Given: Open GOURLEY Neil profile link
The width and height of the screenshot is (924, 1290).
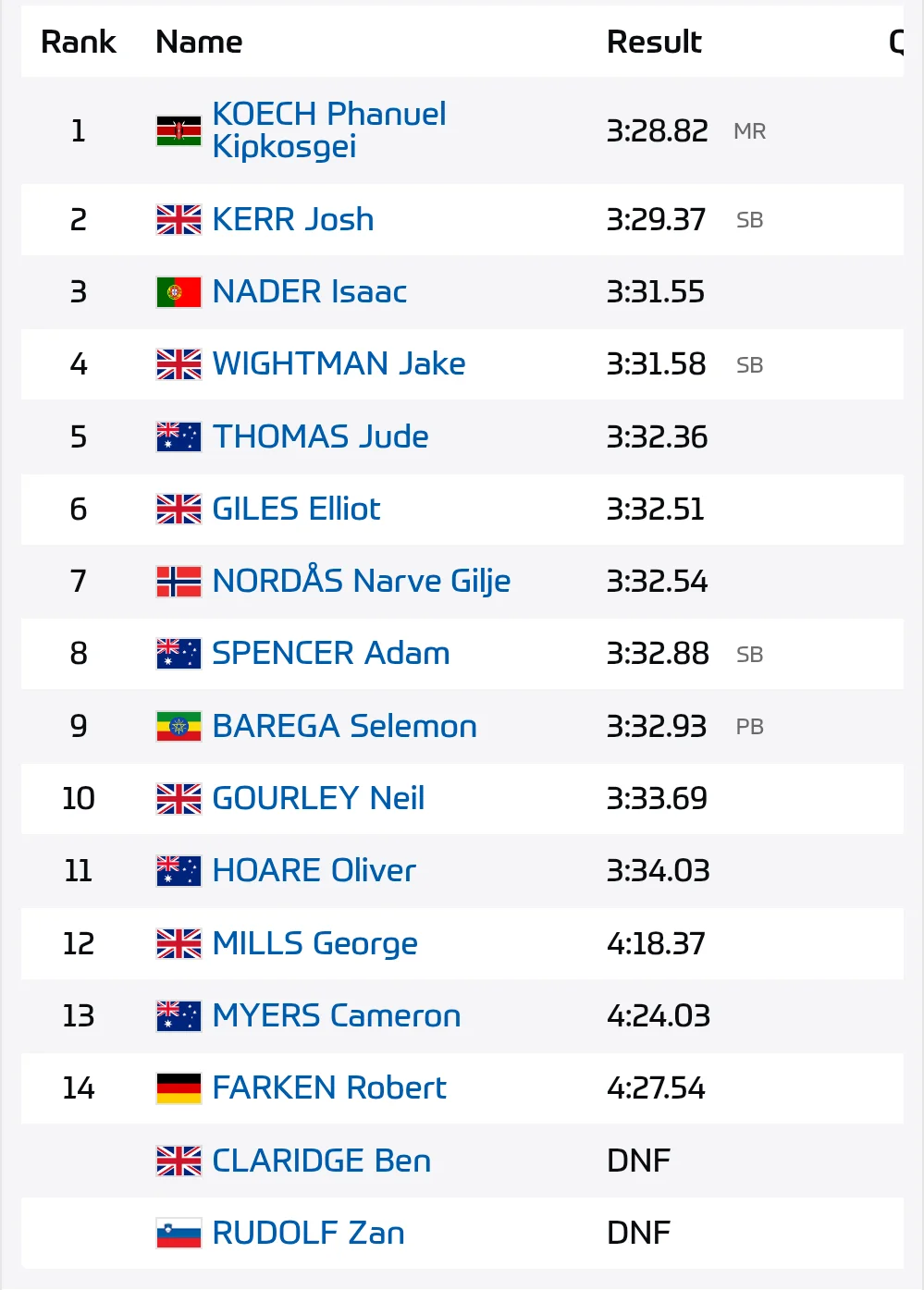Looking at the screenshot, I should click(318, 798).
